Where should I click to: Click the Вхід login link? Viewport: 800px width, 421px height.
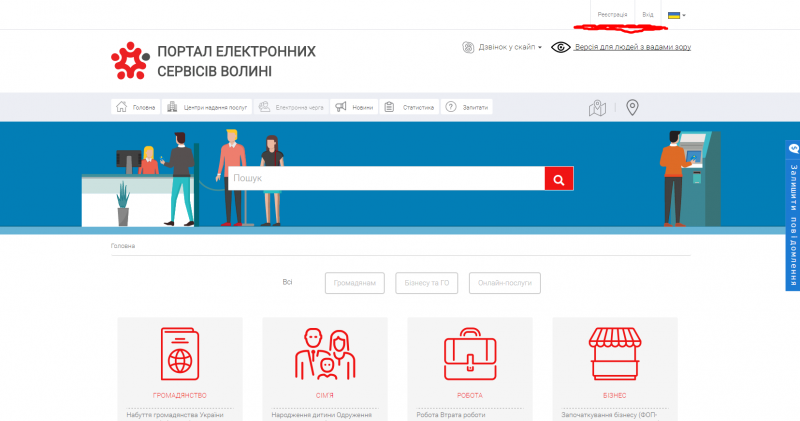tap(648, 15)
